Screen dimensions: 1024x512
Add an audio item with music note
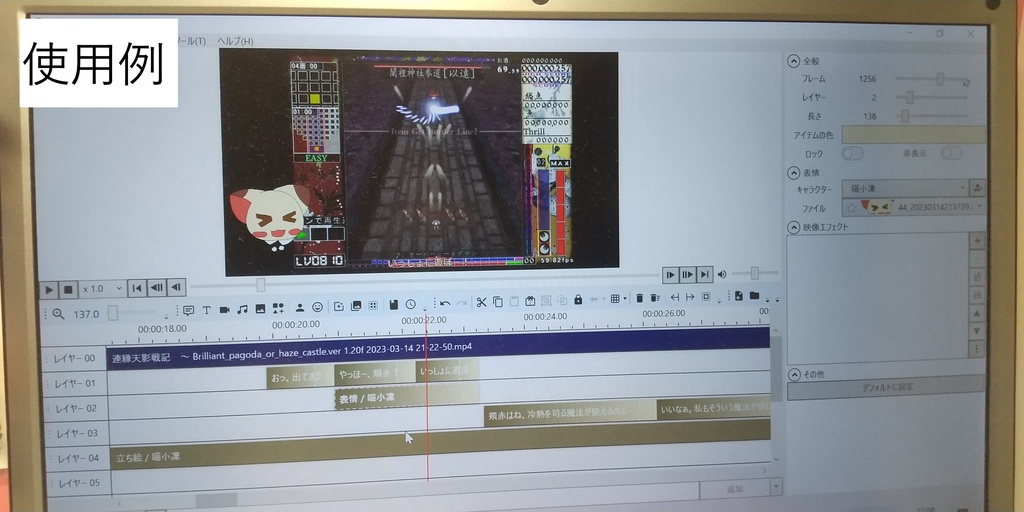[x=242, y=309]
